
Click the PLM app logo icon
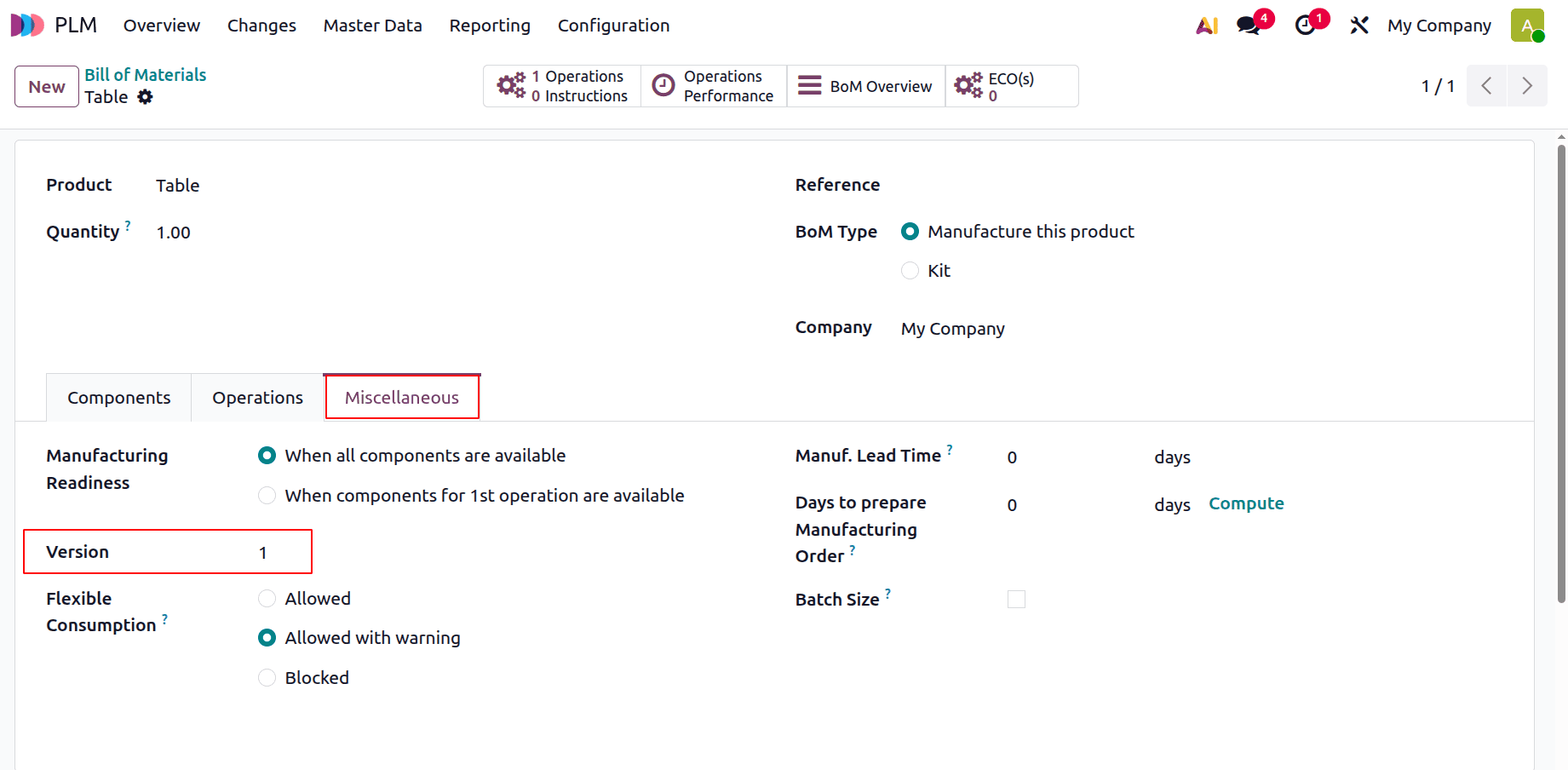[27, 26]
